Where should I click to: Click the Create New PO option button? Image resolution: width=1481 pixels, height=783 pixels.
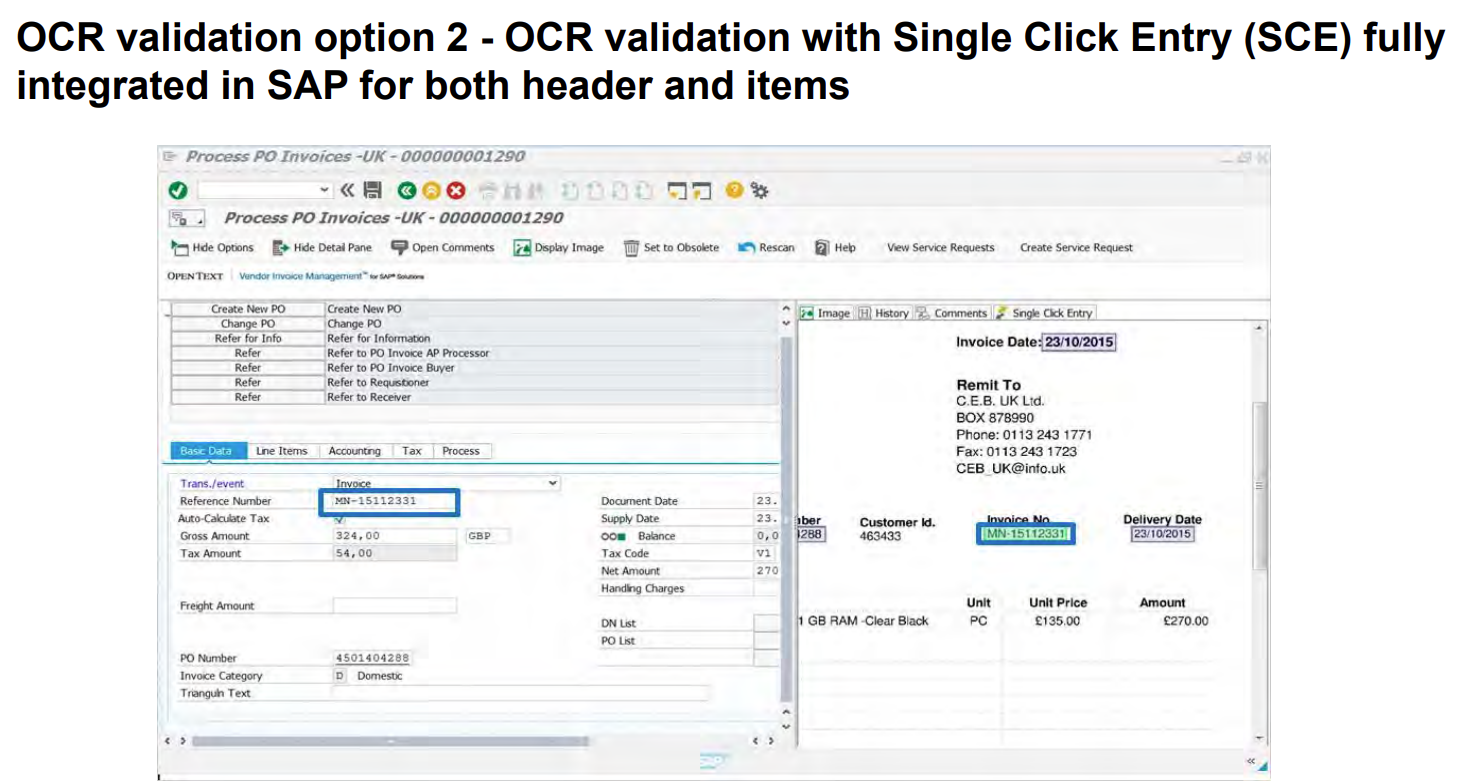click(248, 309)
